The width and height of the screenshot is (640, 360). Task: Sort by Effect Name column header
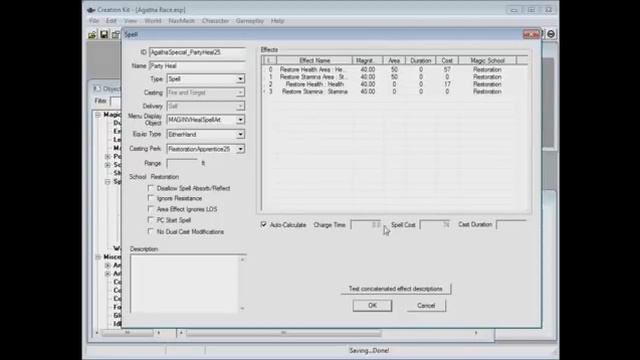tap(314, 60)
